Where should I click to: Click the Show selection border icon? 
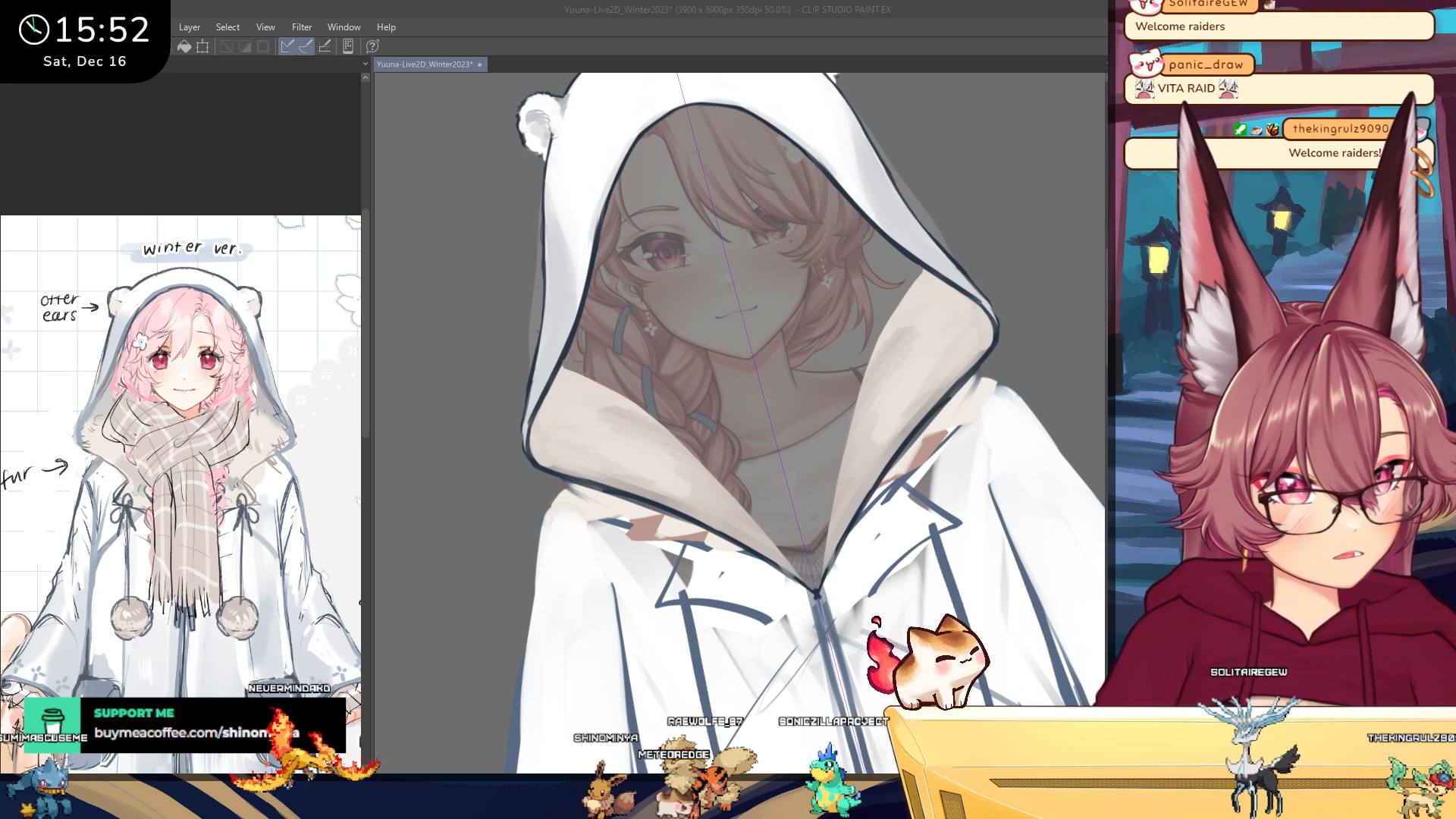(263, 47)
